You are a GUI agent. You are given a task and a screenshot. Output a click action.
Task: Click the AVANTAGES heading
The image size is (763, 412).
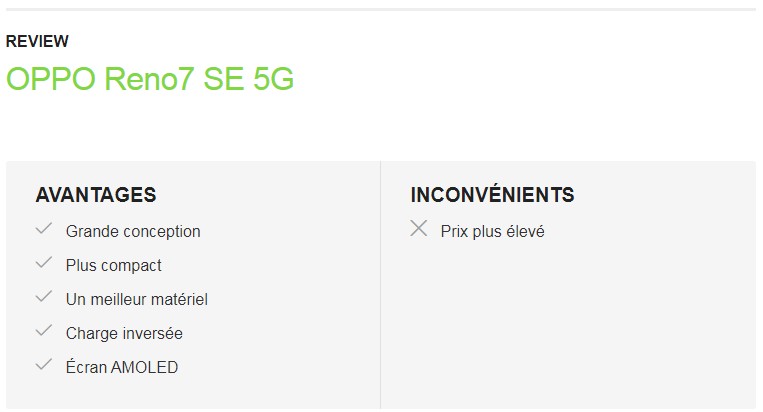tap(96, 195)
